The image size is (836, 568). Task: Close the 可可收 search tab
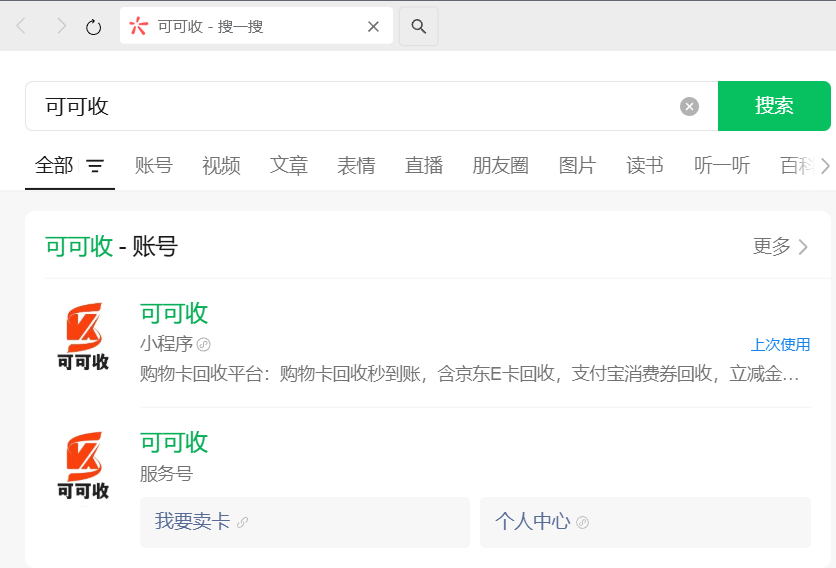[373, 27]
